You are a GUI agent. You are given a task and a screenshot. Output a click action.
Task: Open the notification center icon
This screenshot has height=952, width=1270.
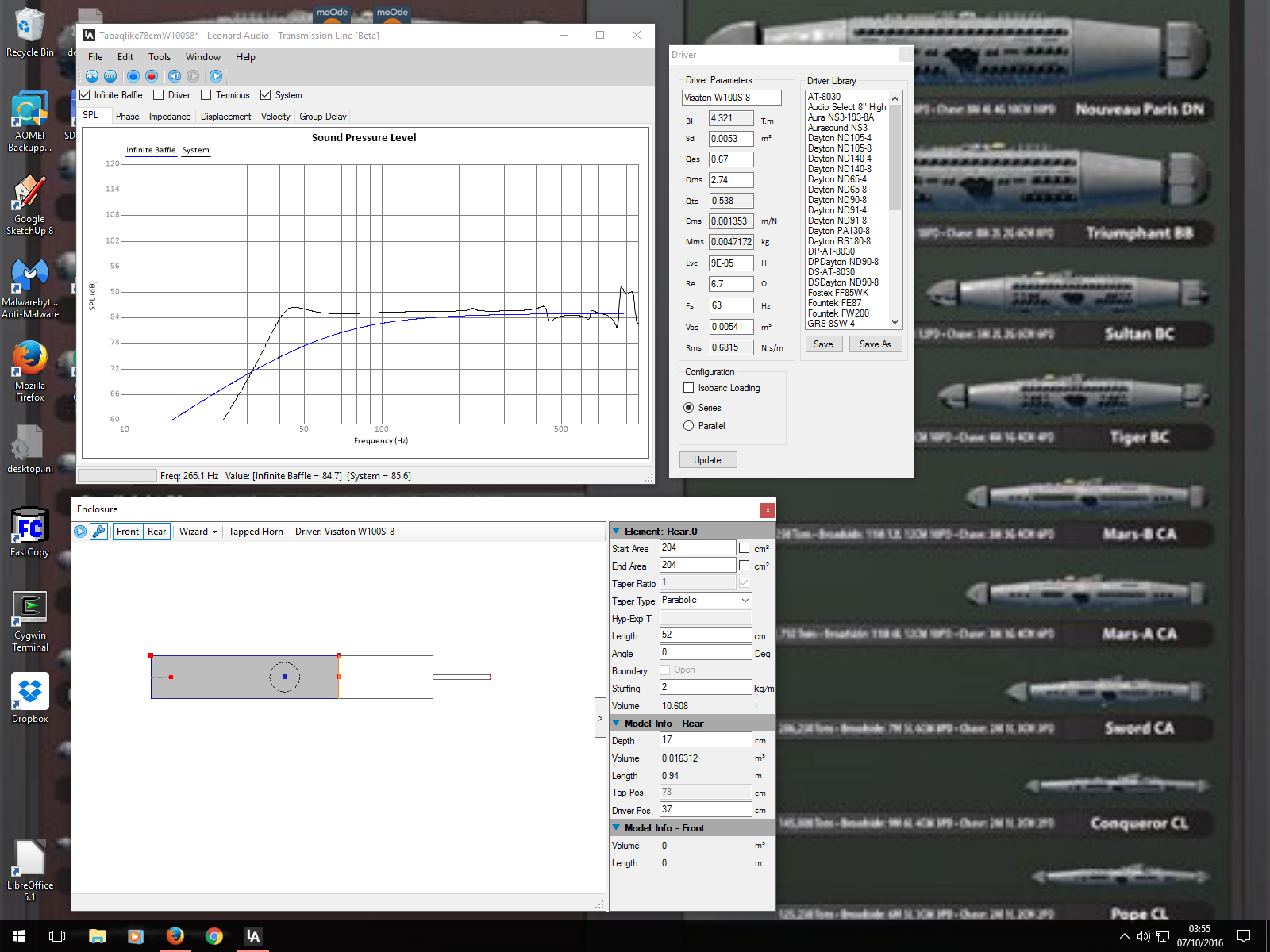pos(1244,936)
